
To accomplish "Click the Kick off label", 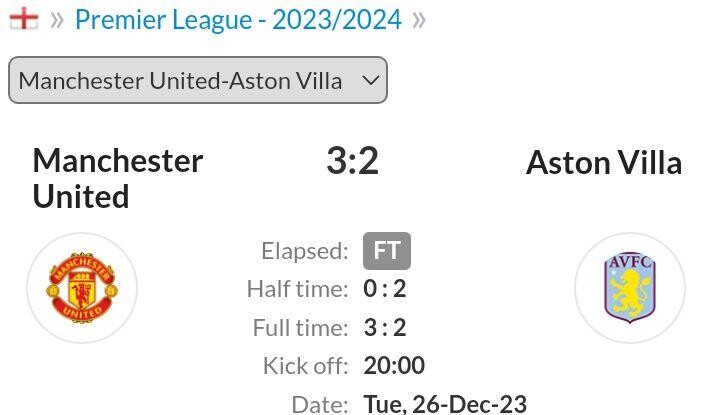I will coord(305,366).
